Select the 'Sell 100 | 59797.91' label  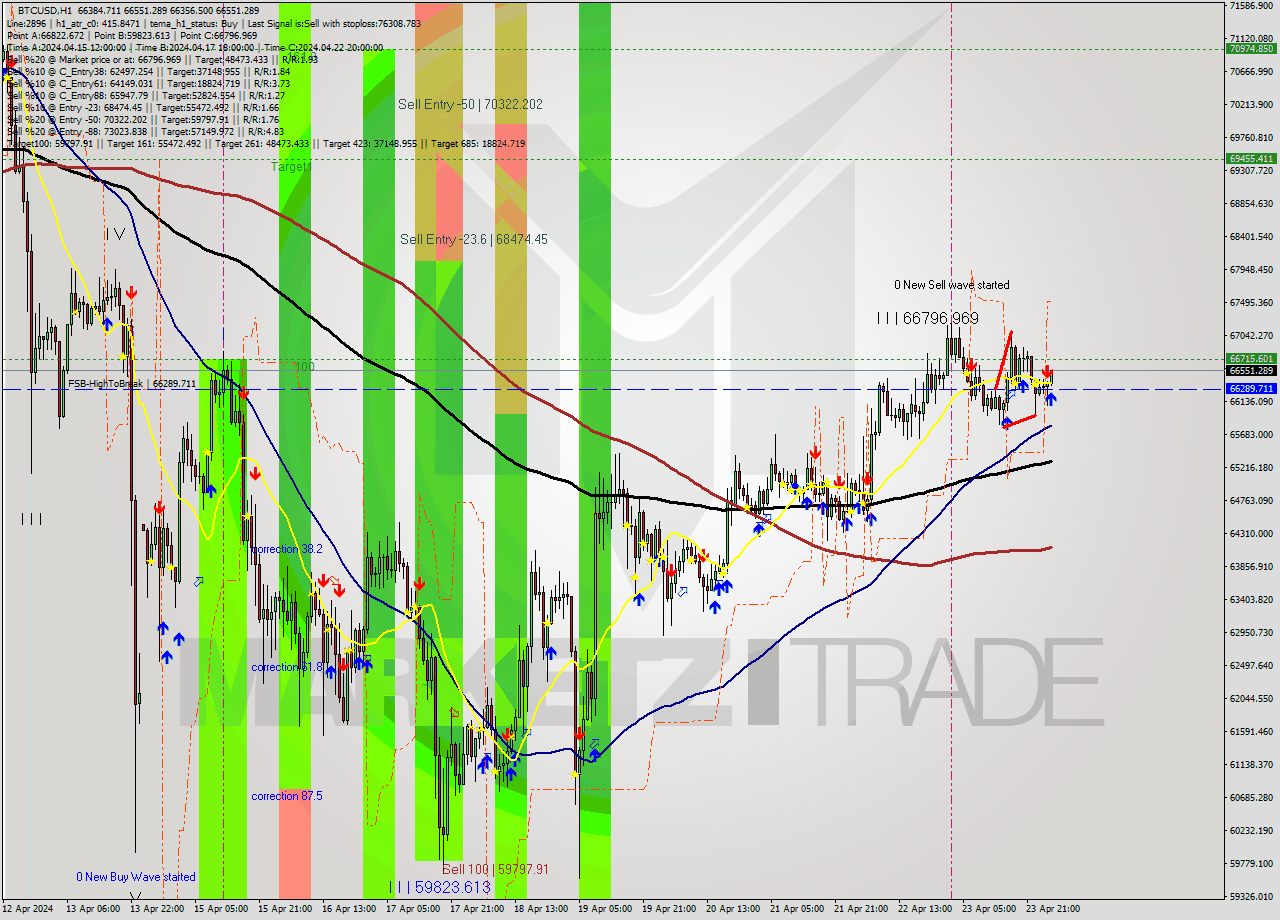click(495, 870)
